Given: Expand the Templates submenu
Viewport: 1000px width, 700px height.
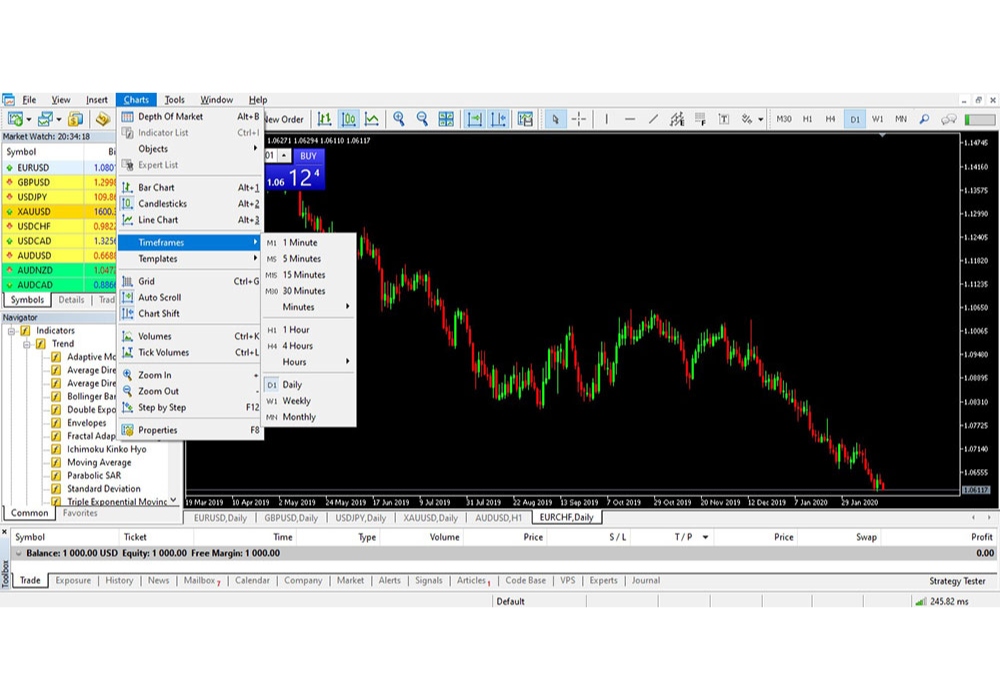Looking at the screenshot, I should [191, 259].
